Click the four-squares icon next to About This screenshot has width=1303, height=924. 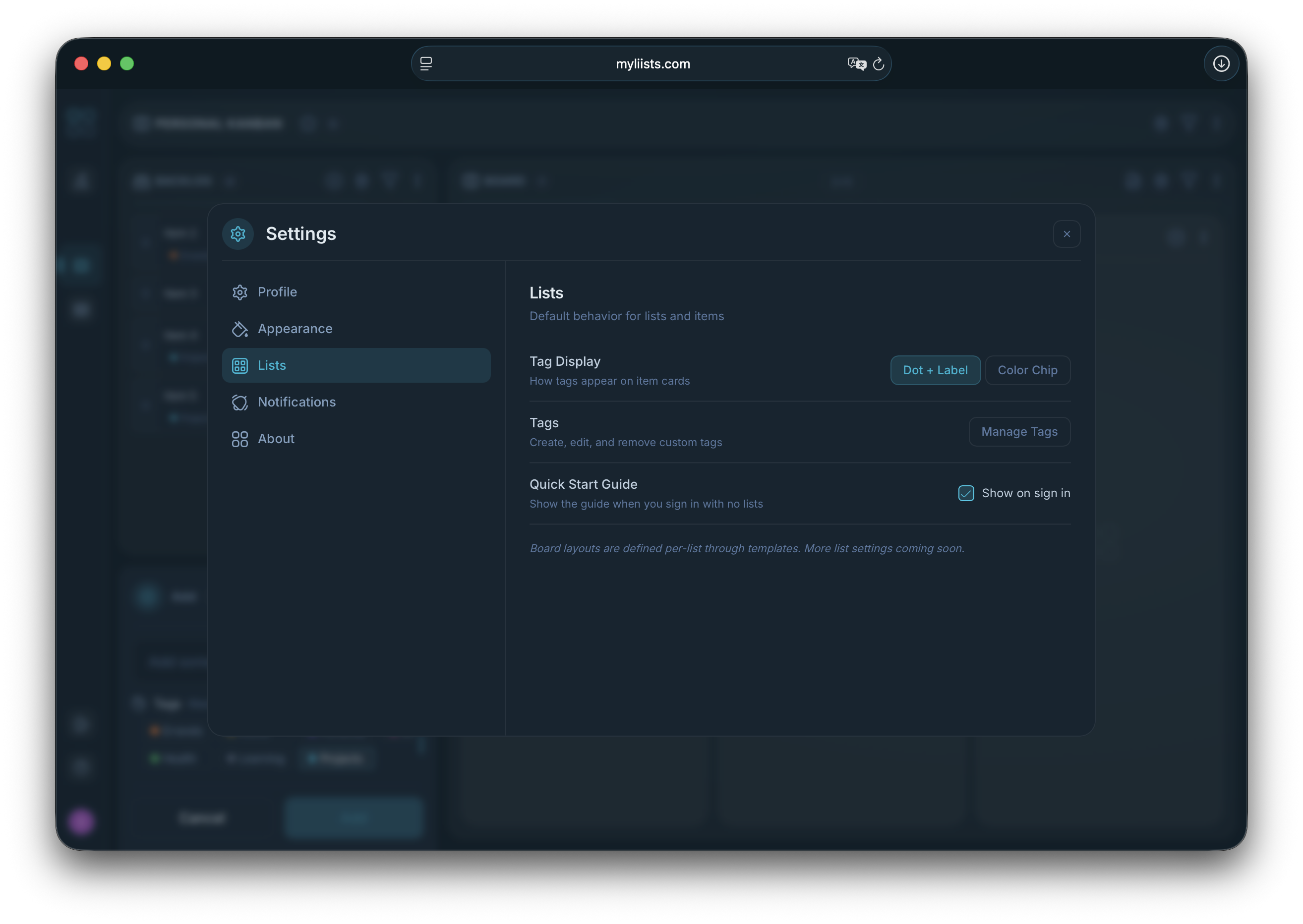239,439
